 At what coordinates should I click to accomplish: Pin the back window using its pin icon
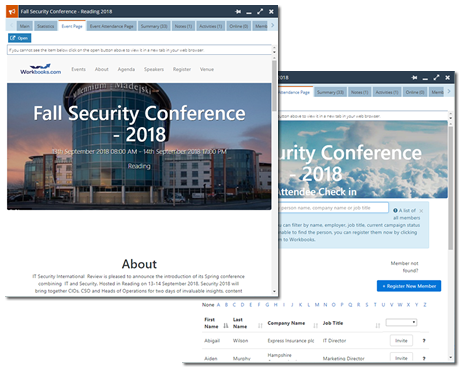(x=414, y=78)
